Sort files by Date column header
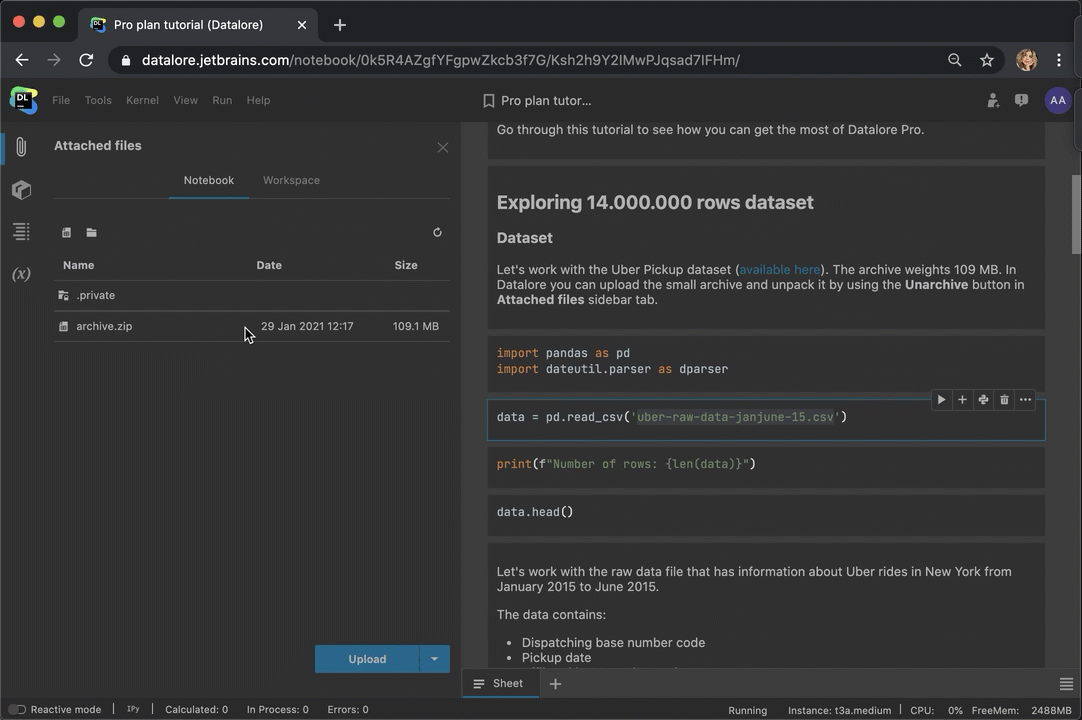The width and height of the screenshot is (1082, 720). 269,265
